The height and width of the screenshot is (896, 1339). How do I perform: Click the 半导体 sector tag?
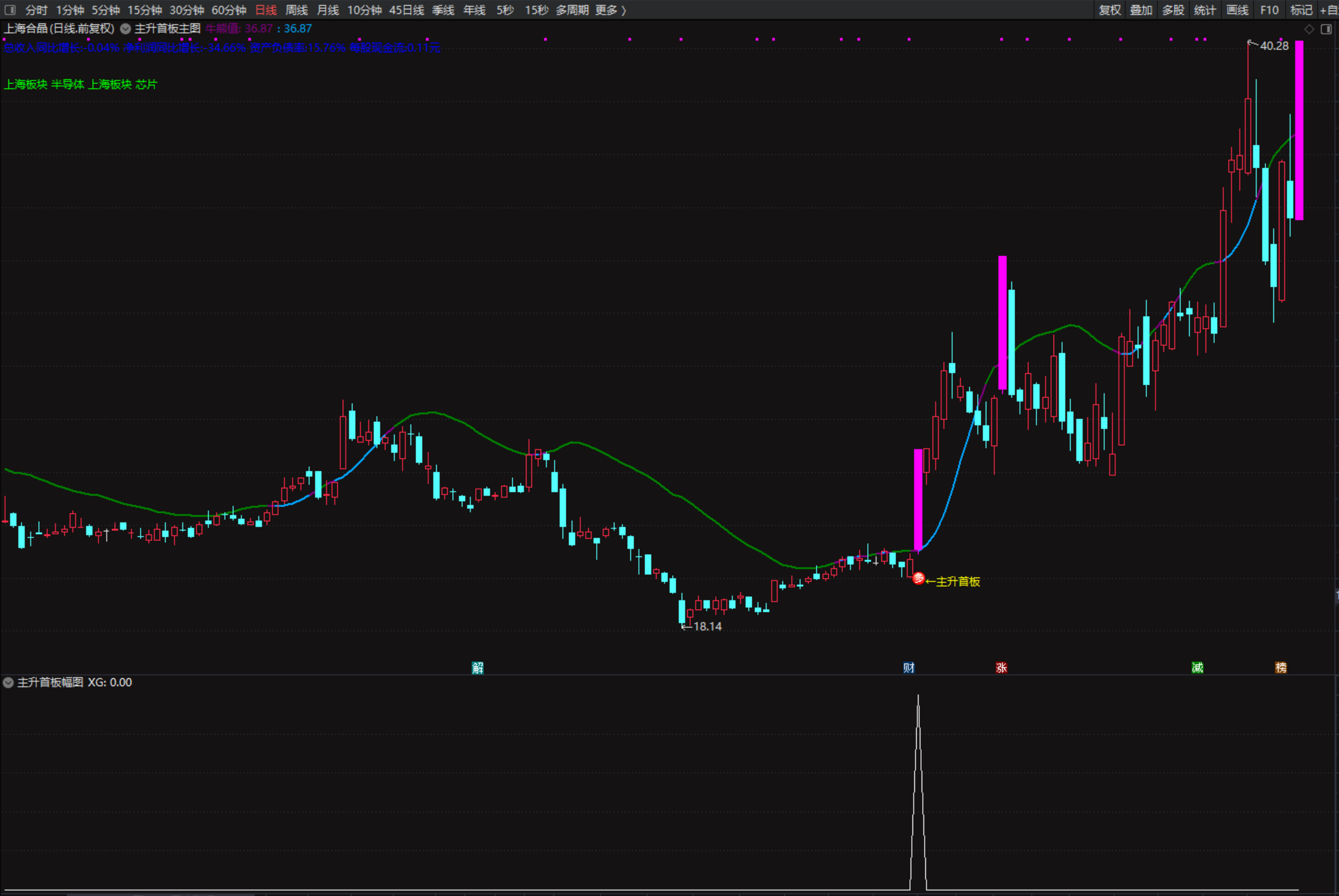[68, 85]
